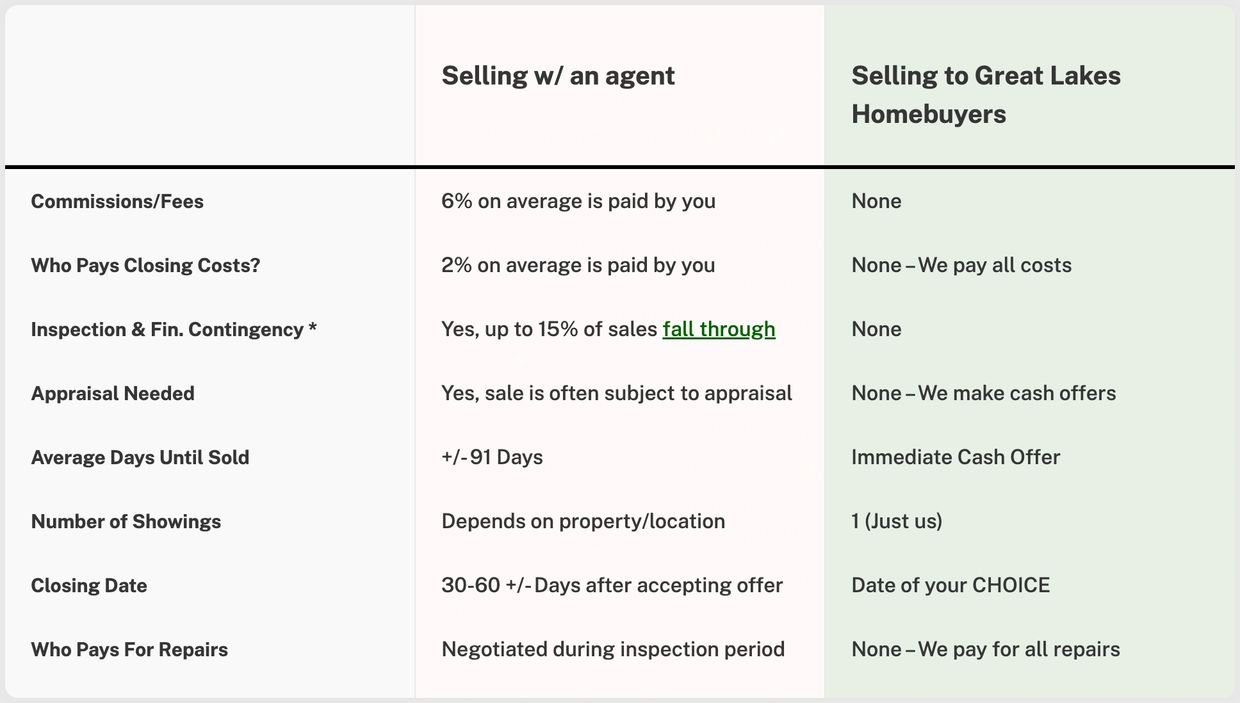Viewport: 1240px width, 703px height.
Task: Select the "Who Pays For Repairs" label
Action: click(129, 649)
